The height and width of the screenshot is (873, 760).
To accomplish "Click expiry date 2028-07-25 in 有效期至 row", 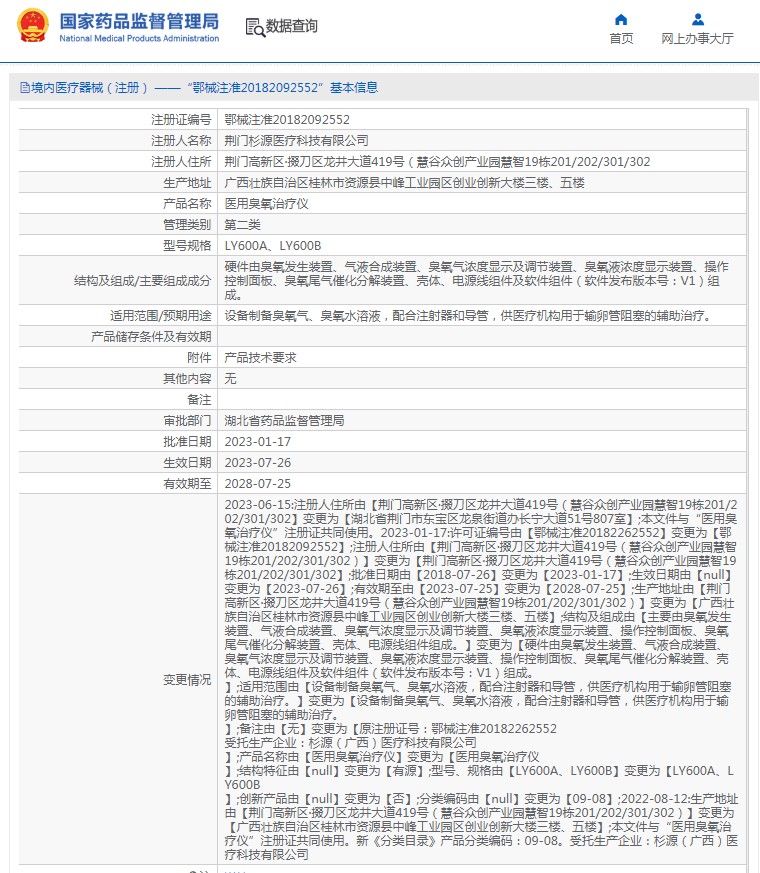I will tap(257, 484).
